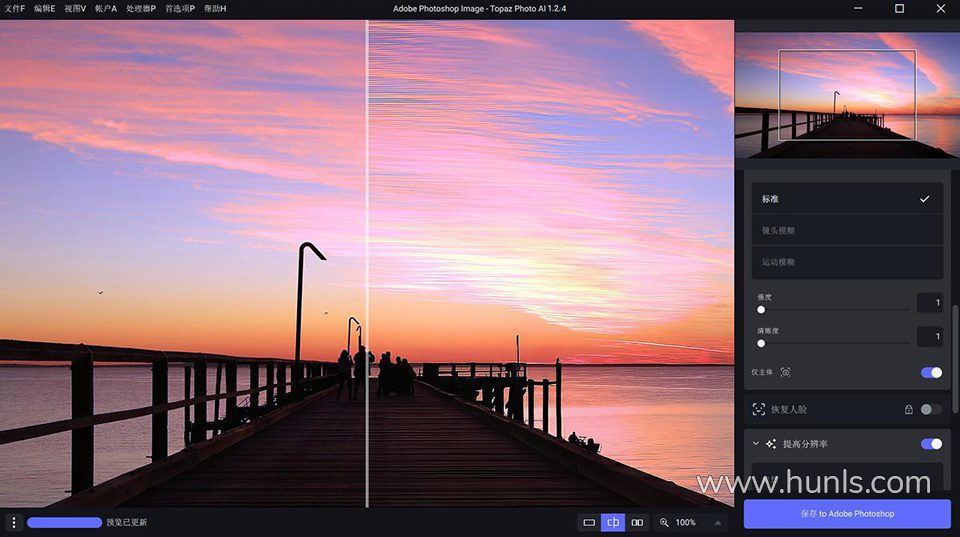Open the three-dot options menu at bottom-left
The width and height of the screenshot is (960, 537).
pyautogui.click(x=13, y=522)
